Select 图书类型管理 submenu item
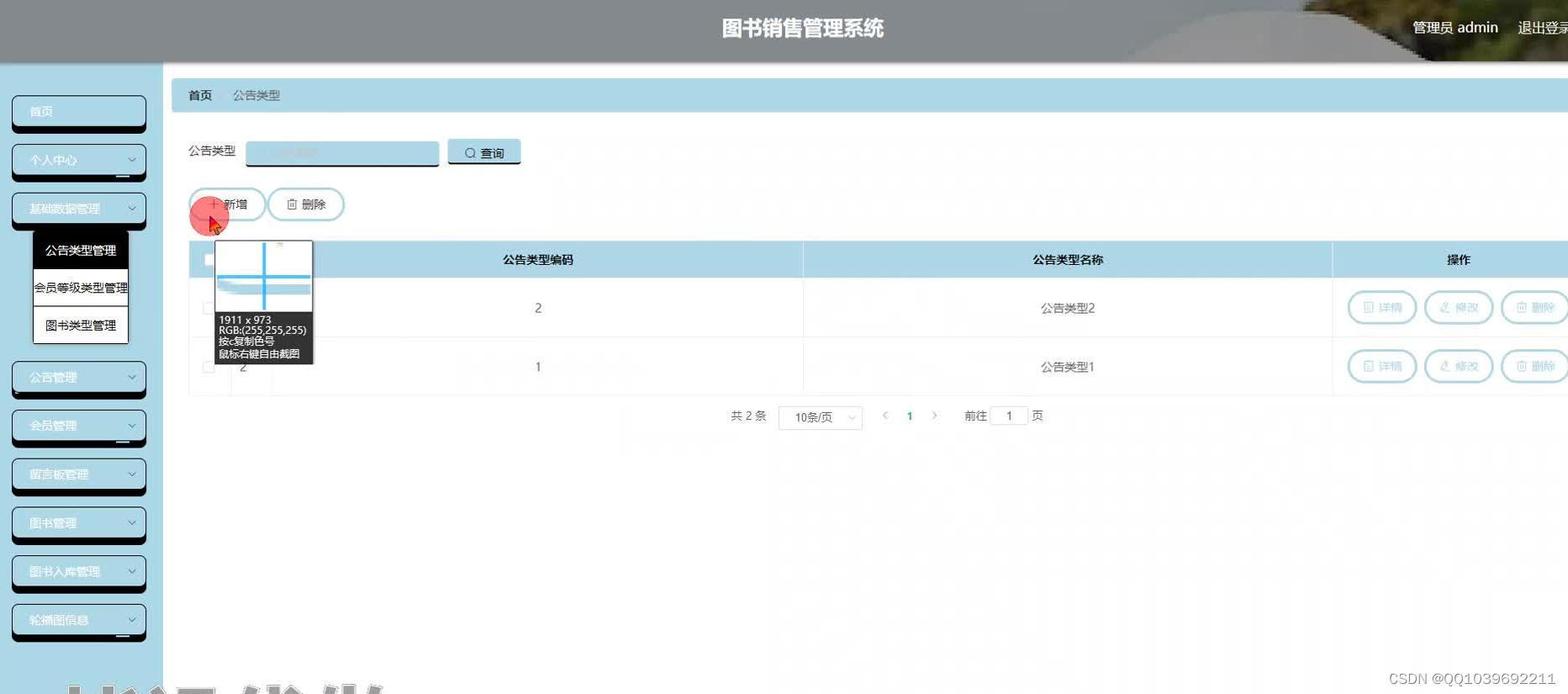This screenshot has height=694, width=1568. tap(81, 326)
